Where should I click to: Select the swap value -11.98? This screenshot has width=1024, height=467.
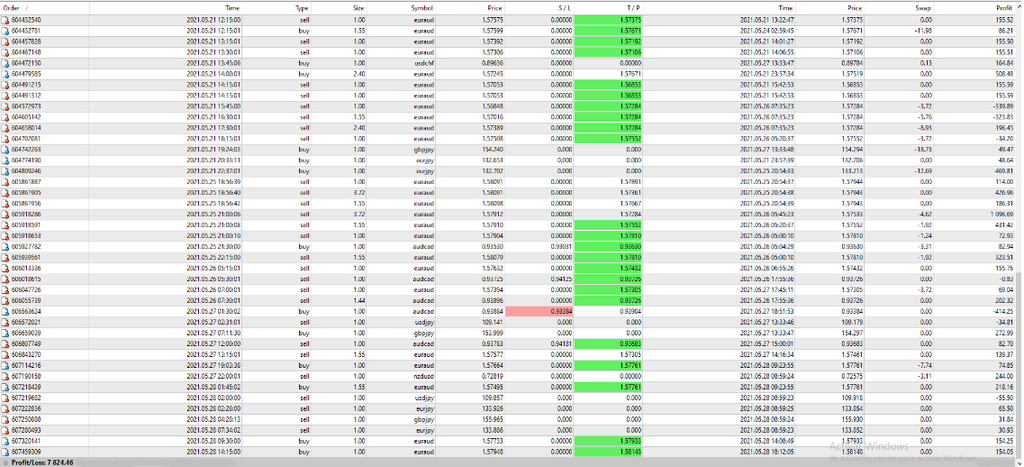(x=923, y=31)
